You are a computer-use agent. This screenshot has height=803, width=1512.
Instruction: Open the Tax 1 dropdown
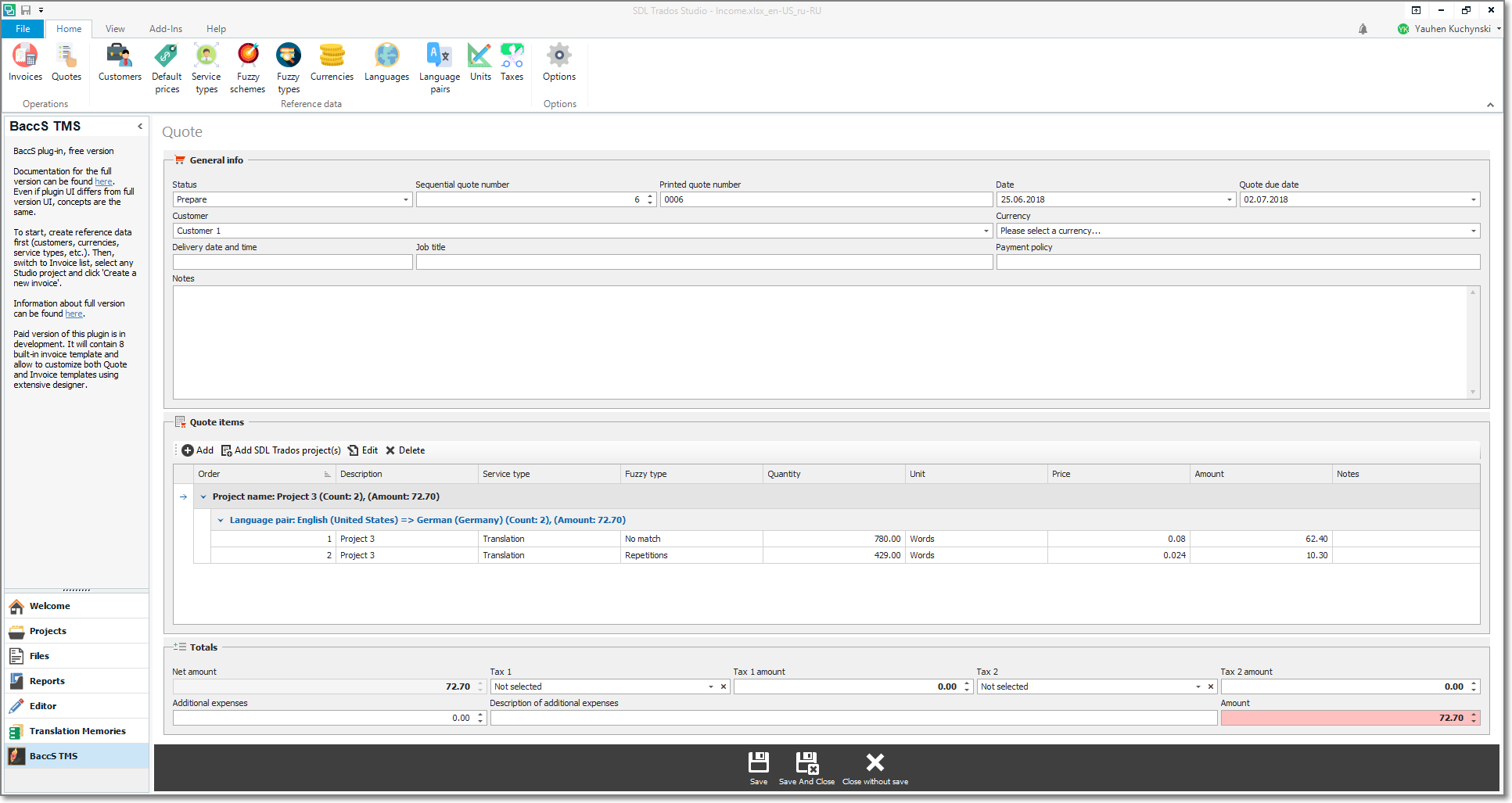(x=710, y=687)
